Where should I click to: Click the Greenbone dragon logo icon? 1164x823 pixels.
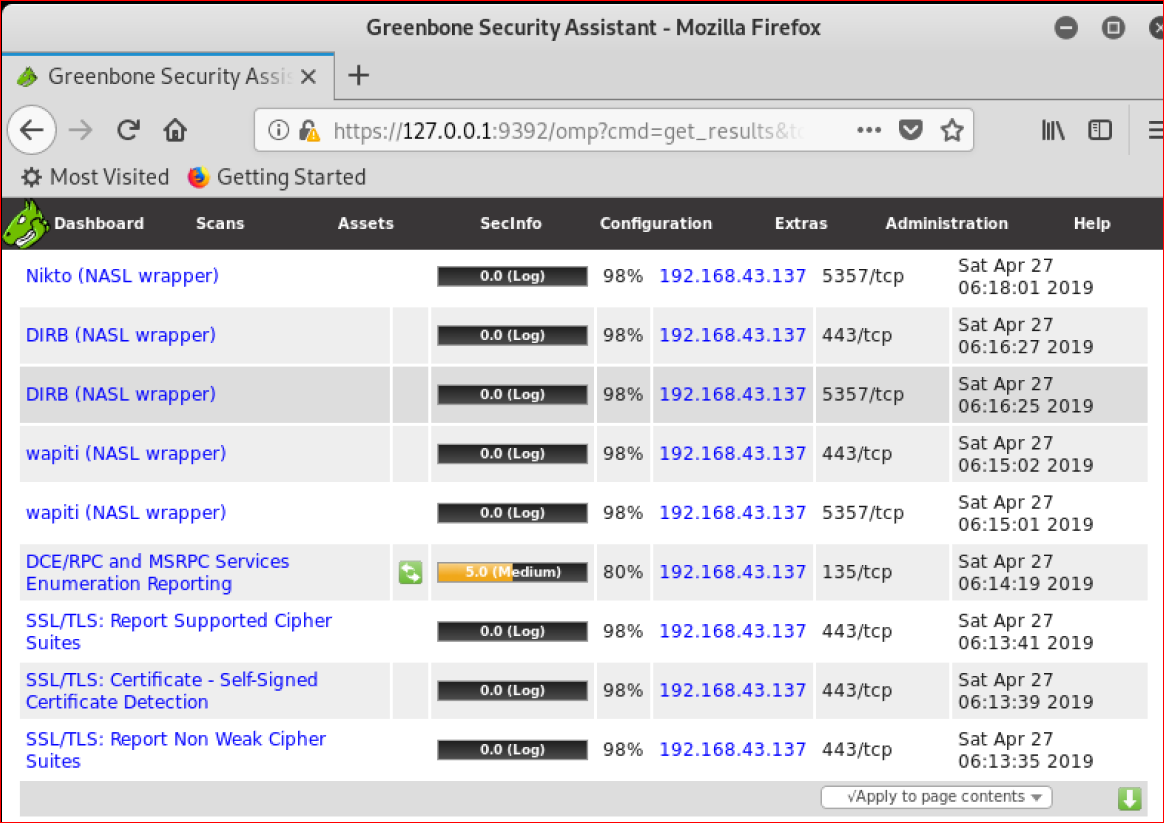coord(25,223)
